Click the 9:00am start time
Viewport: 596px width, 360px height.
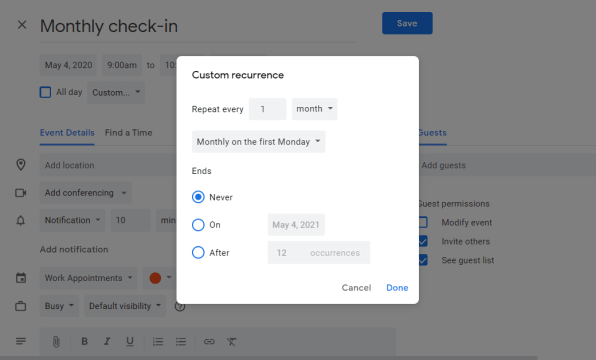[x=122, y=65]
